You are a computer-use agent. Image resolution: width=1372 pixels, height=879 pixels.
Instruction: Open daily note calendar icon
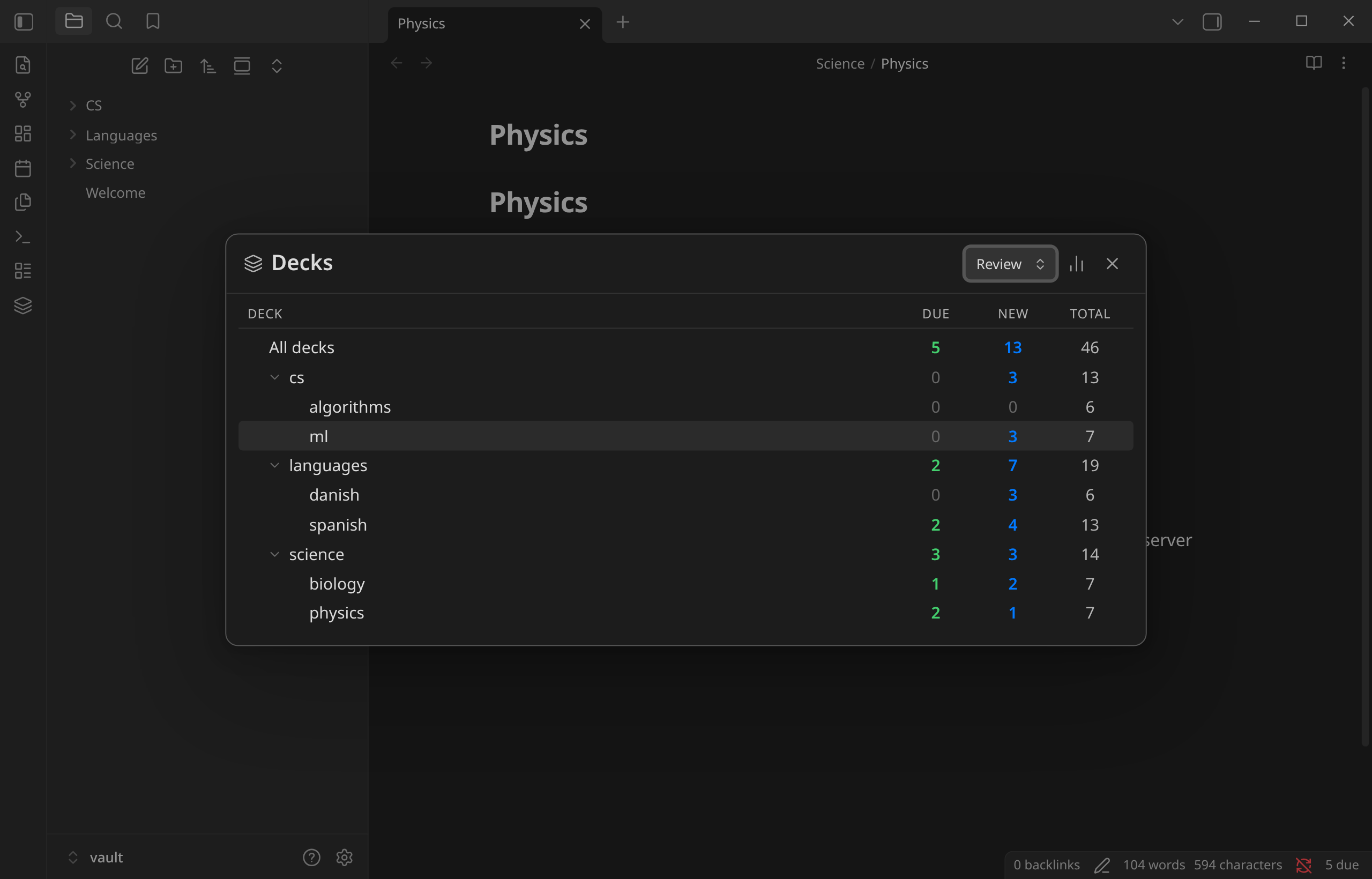coord(23,168)
